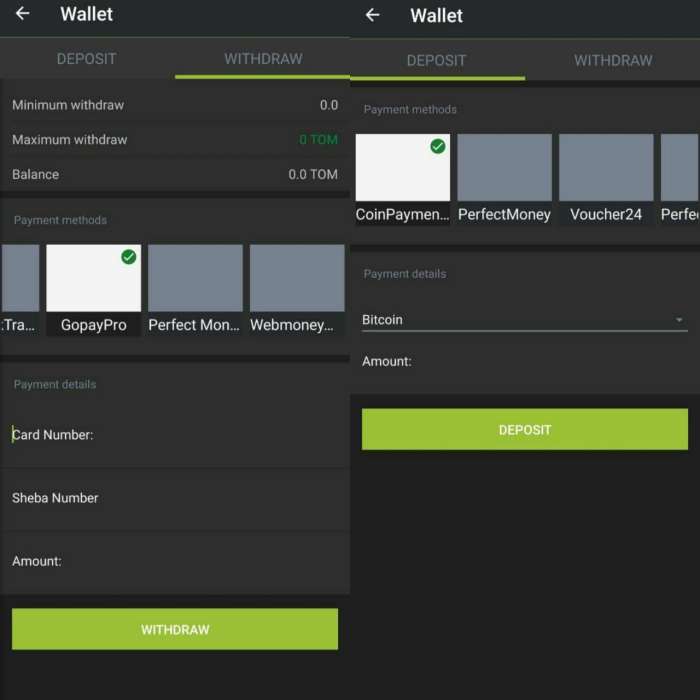Switch to the WITHDRAW tab on the deposit screen
700x700 pixels.
click(x=612, y=60)
